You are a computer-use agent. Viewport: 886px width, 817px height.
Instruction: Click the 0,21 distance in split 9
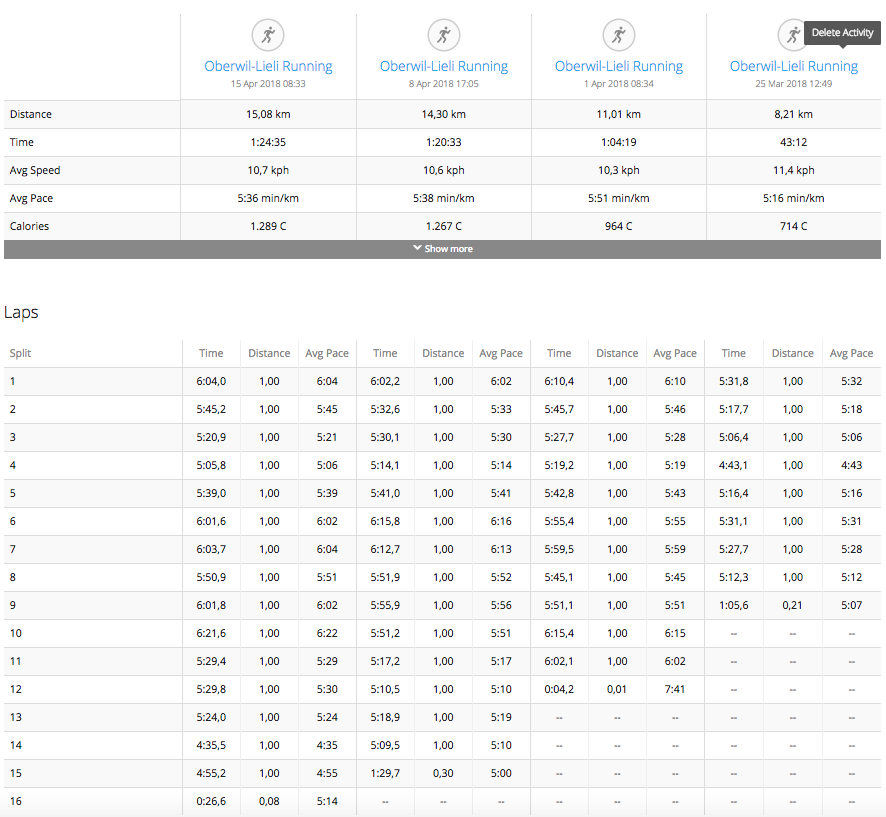coord(792,605)
